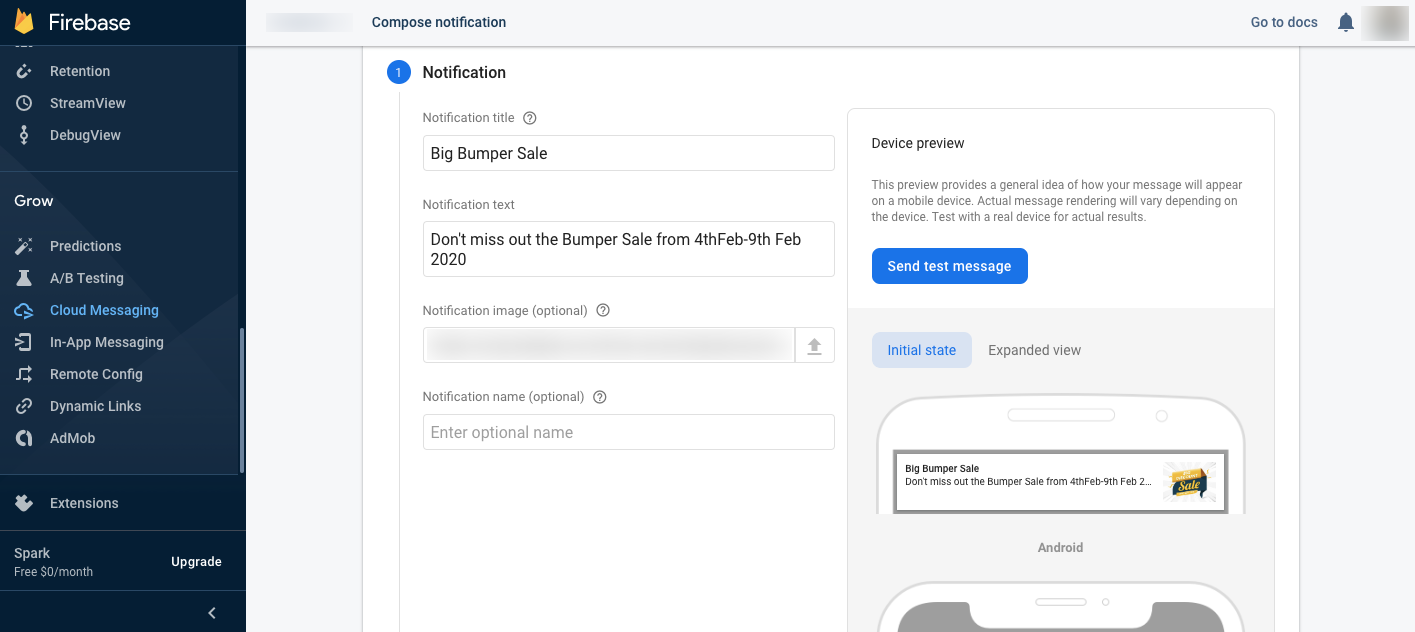Select the Initial state tab
Image resolution: width=1415 pixels, height=632 pixels.
tap(921, 350)
